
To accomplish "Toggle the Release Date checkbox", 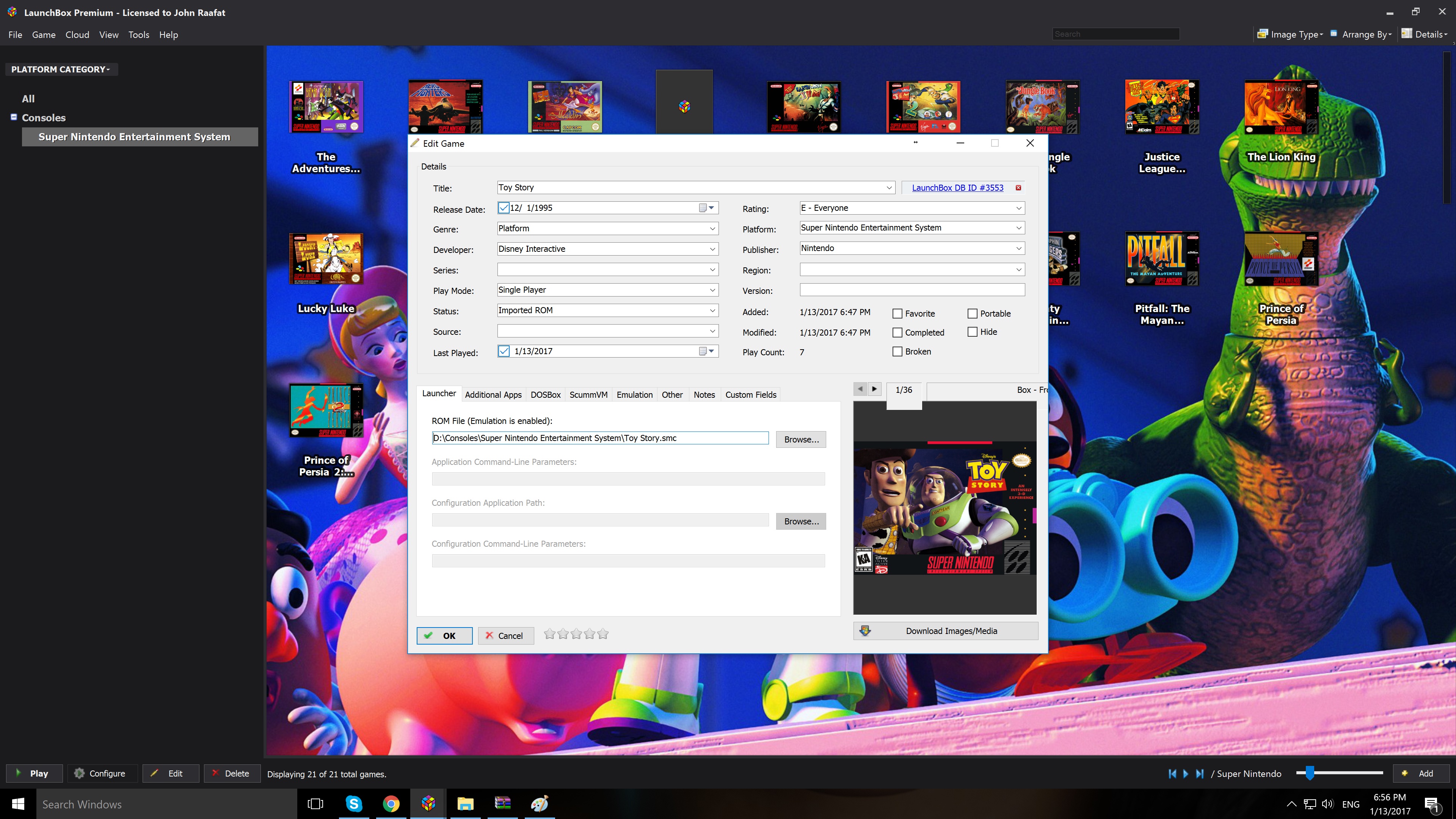I will [x=504, y=208].
